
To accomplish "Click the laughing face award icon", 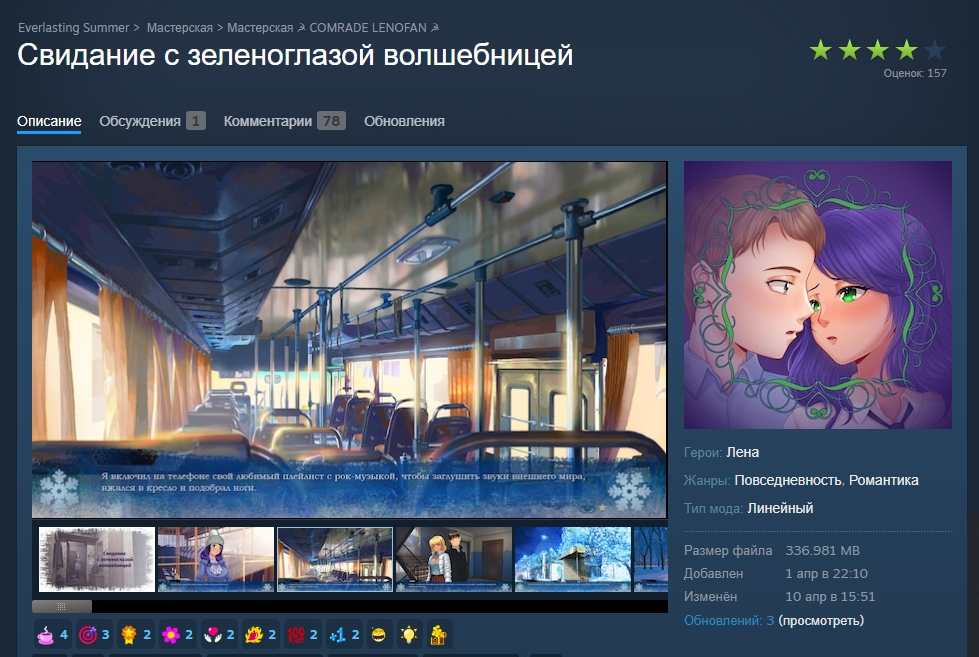I will 378,635.
